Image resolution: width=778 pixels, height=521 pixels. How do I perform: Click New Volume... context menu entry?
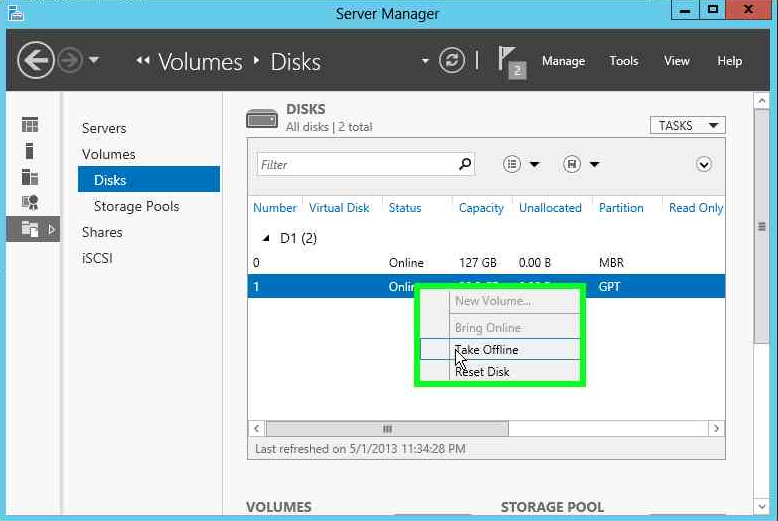(500, 301)
